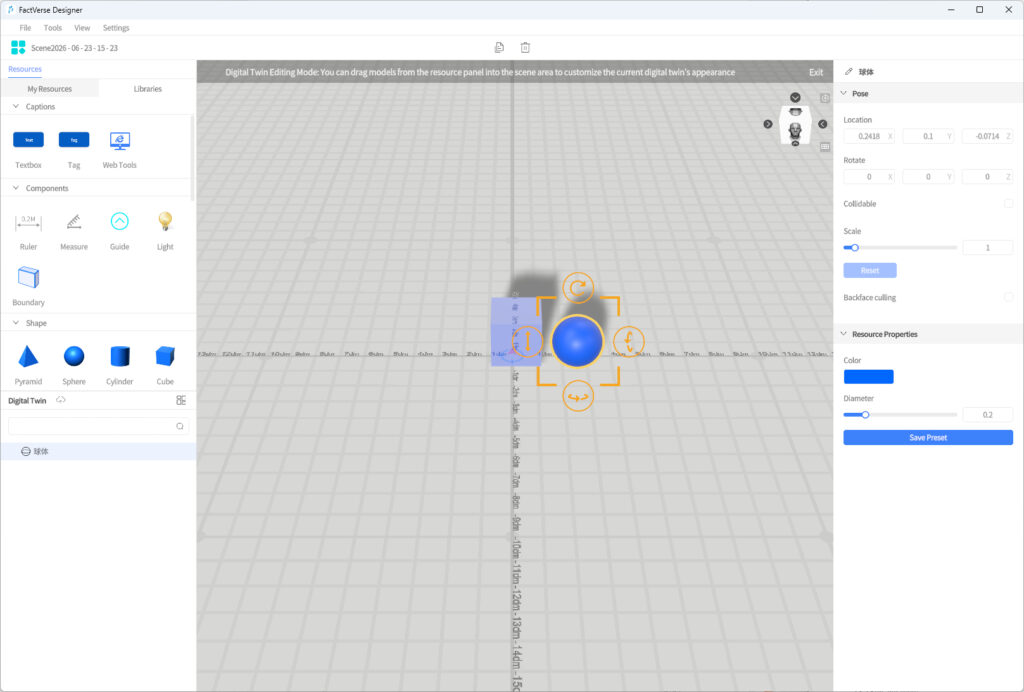This screenshot has height=692, width=1024.
Task: Select the Ruler component
Action: [x=28, y=223]
